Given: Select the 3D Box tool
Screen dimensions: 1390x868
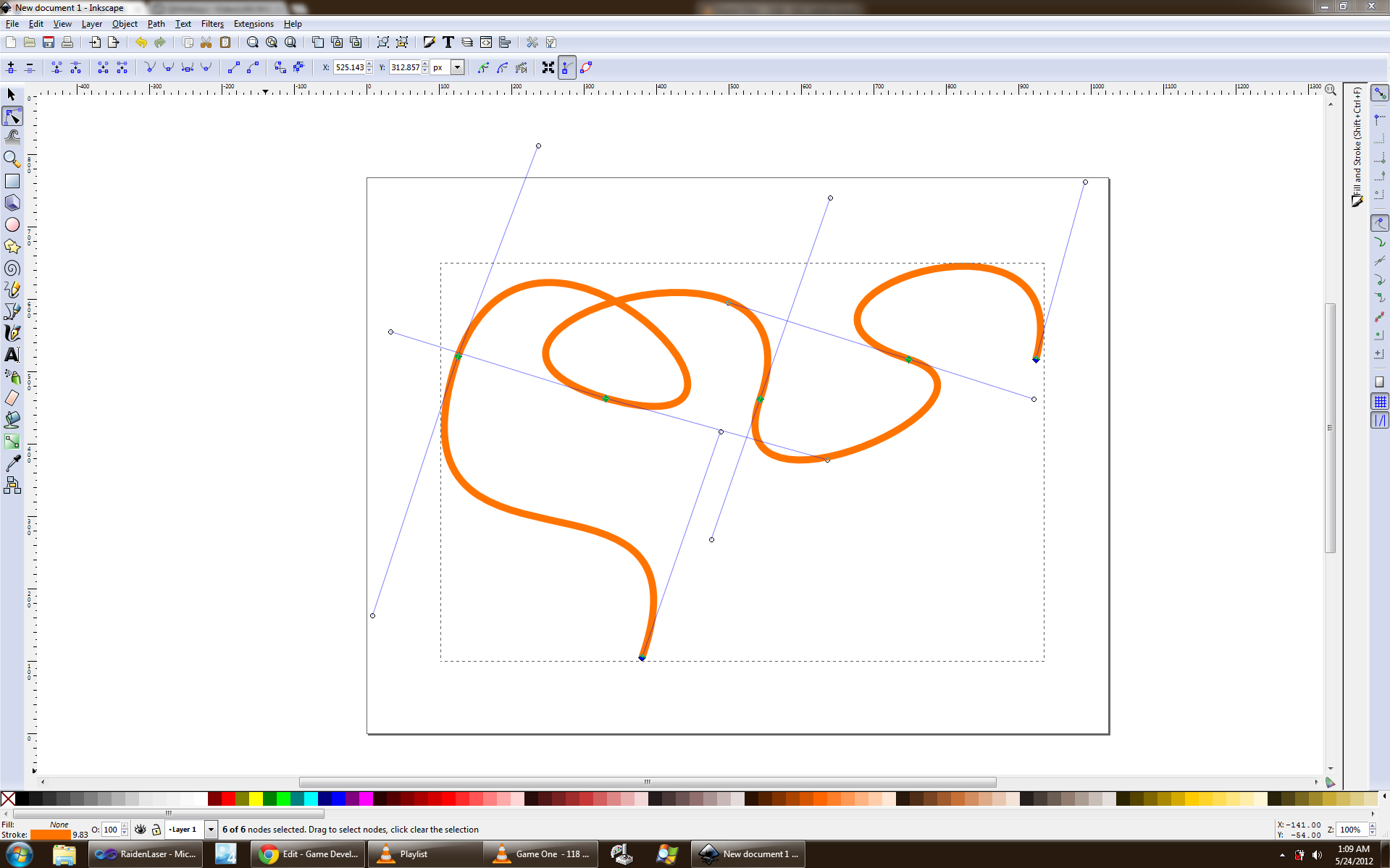Looking at the screenshot, I should pyautogui.click(x=12, y=203).
